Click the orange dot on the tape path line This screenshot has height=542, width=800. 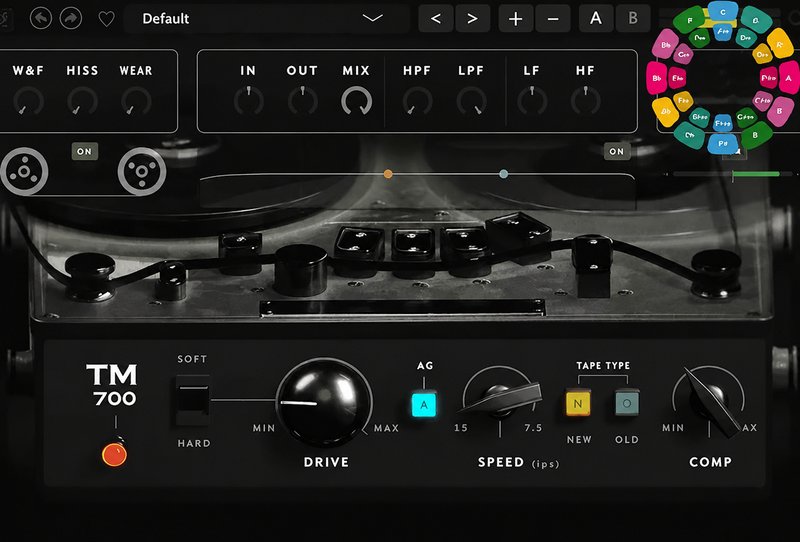point(388,174)
